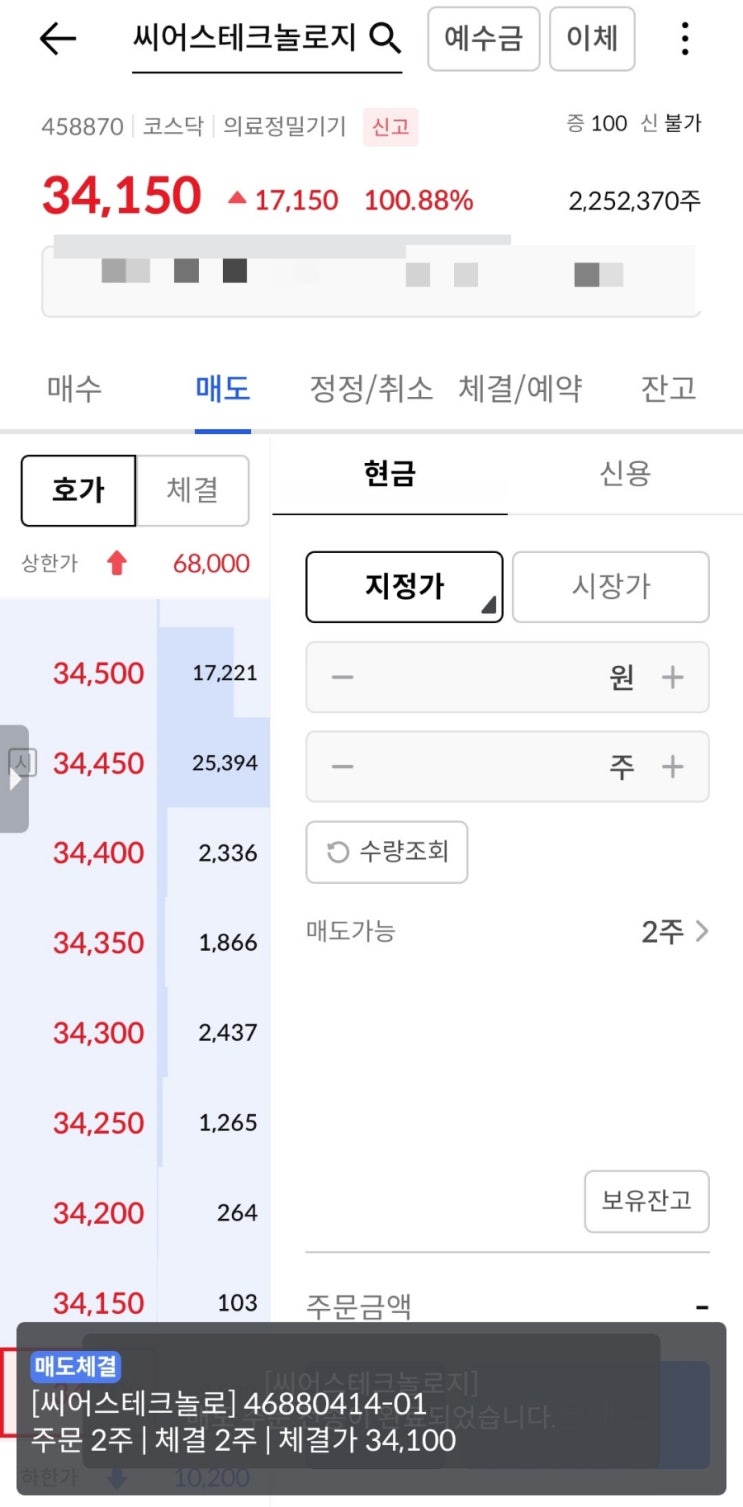Open the 지정가 order type dropdown
The height and width of the screenshot is (1507, 743).
coord(404,587)
